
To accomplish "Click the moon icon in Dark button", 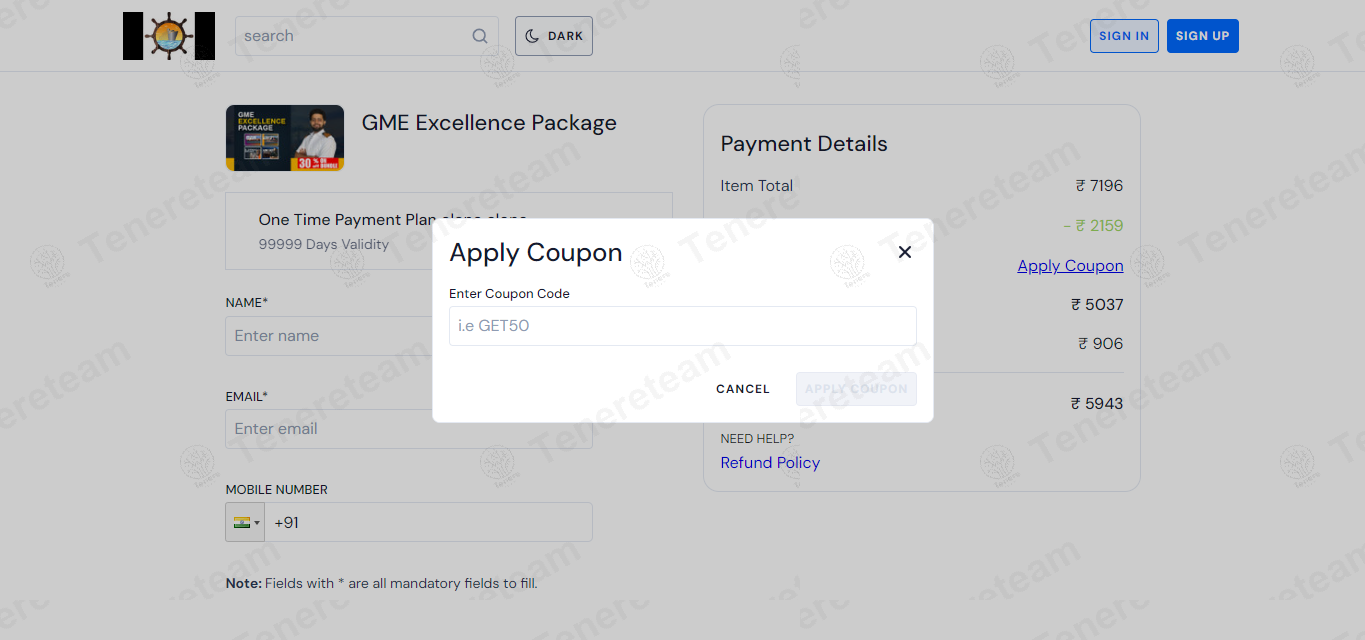I will tap(532, 36).
